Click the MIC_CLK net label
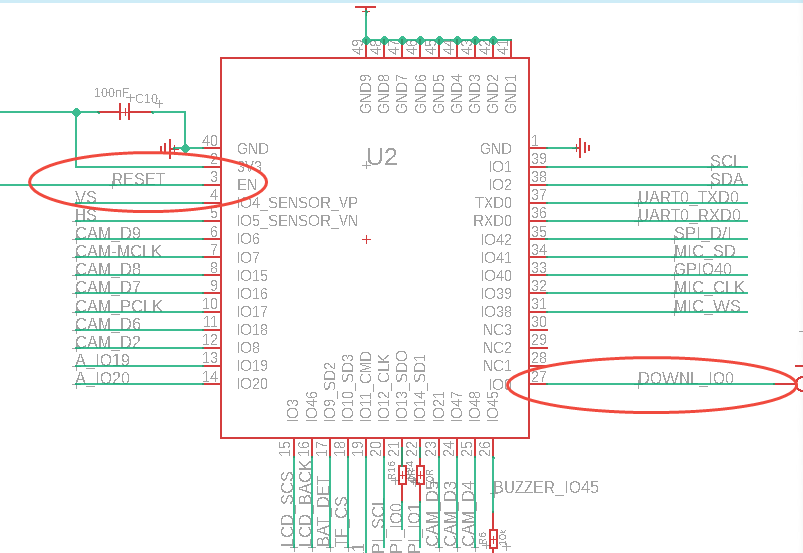This screenshot has width=803, height=553. (x=709, y=288)
